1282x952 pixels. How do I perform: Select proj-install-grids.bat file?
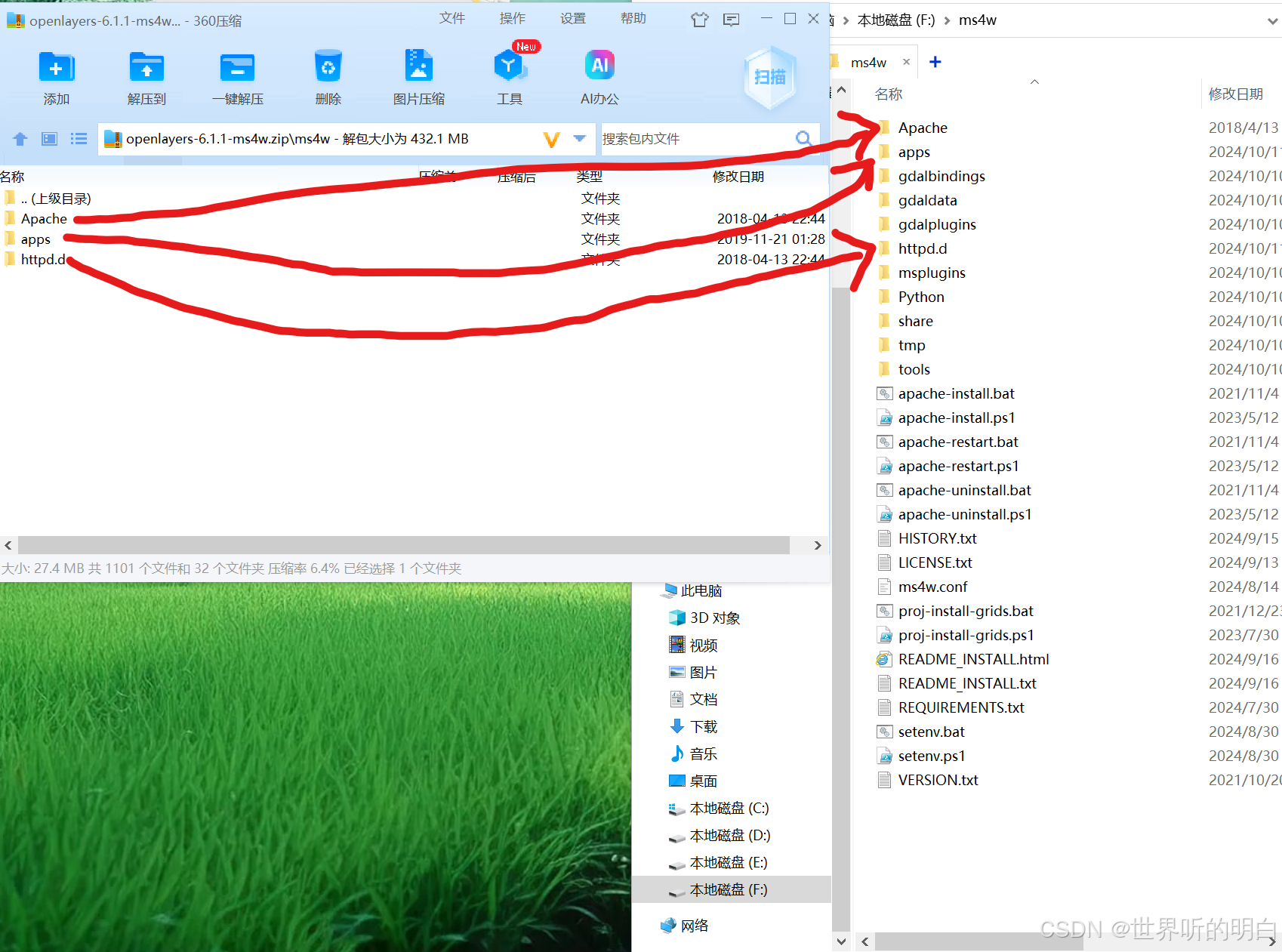[x=966, y=611]
